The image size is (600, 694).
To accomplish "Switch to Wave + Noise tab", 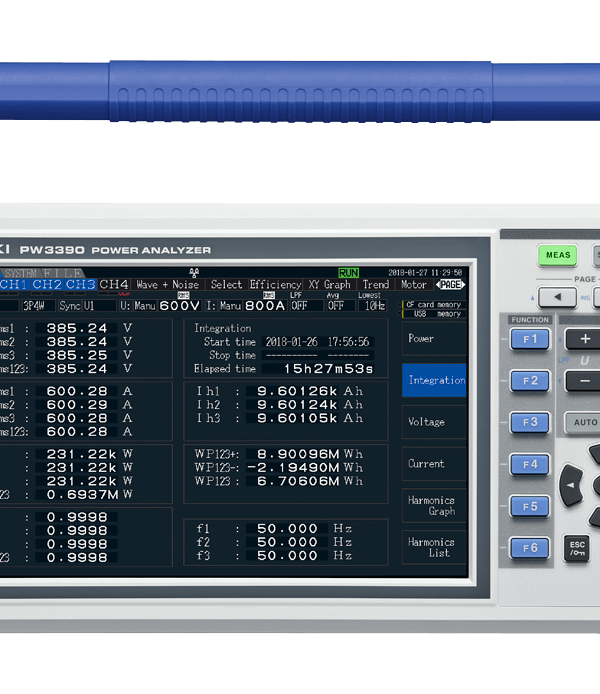I will 167,285.
